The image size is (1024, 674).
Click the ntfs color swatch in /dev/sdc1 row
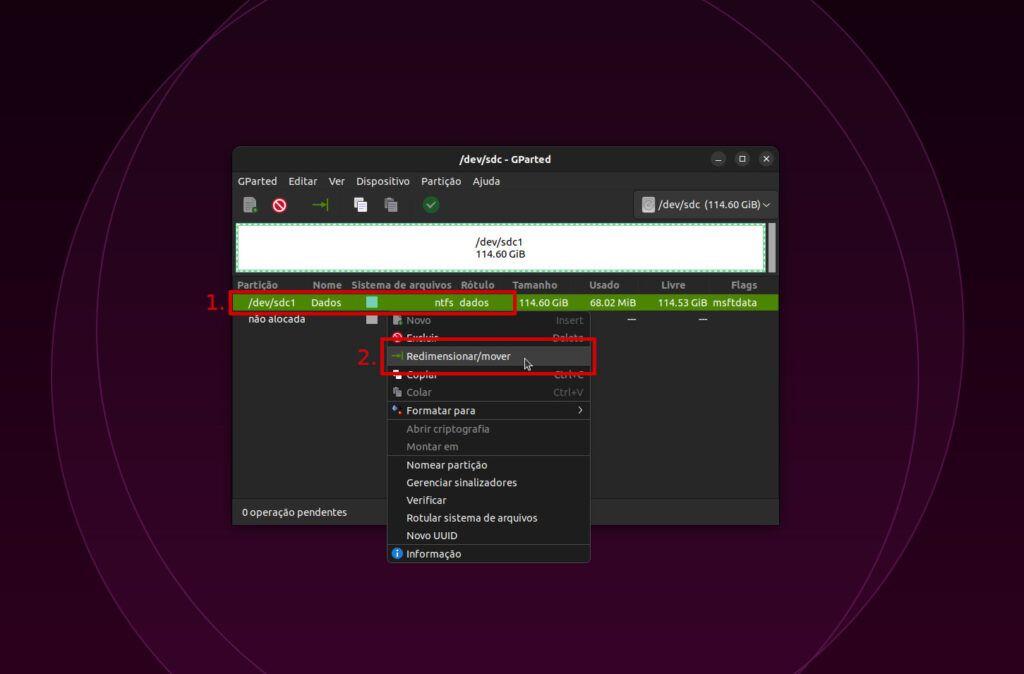[x=372, y=302]
